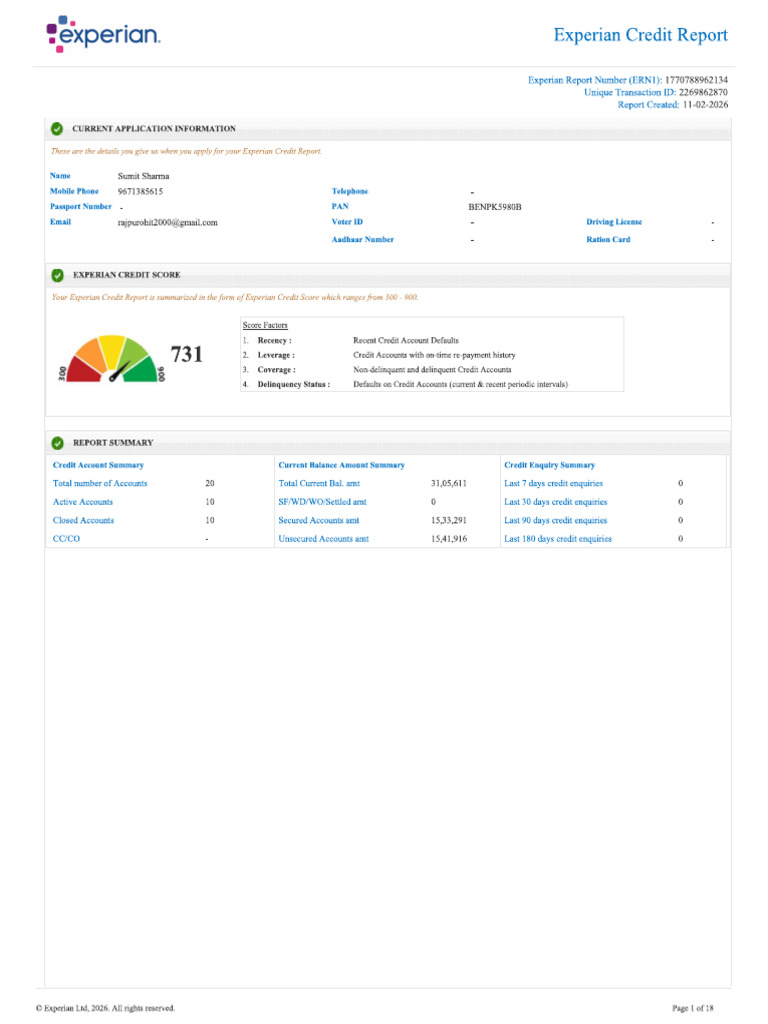Click the Page 1 of 18 indicator

click(x=693, y=1008)
